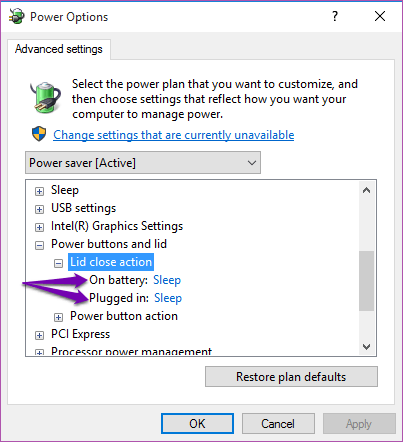Expand the Power button action node
Screen dimensions: 403x442
tap(58, 317)
